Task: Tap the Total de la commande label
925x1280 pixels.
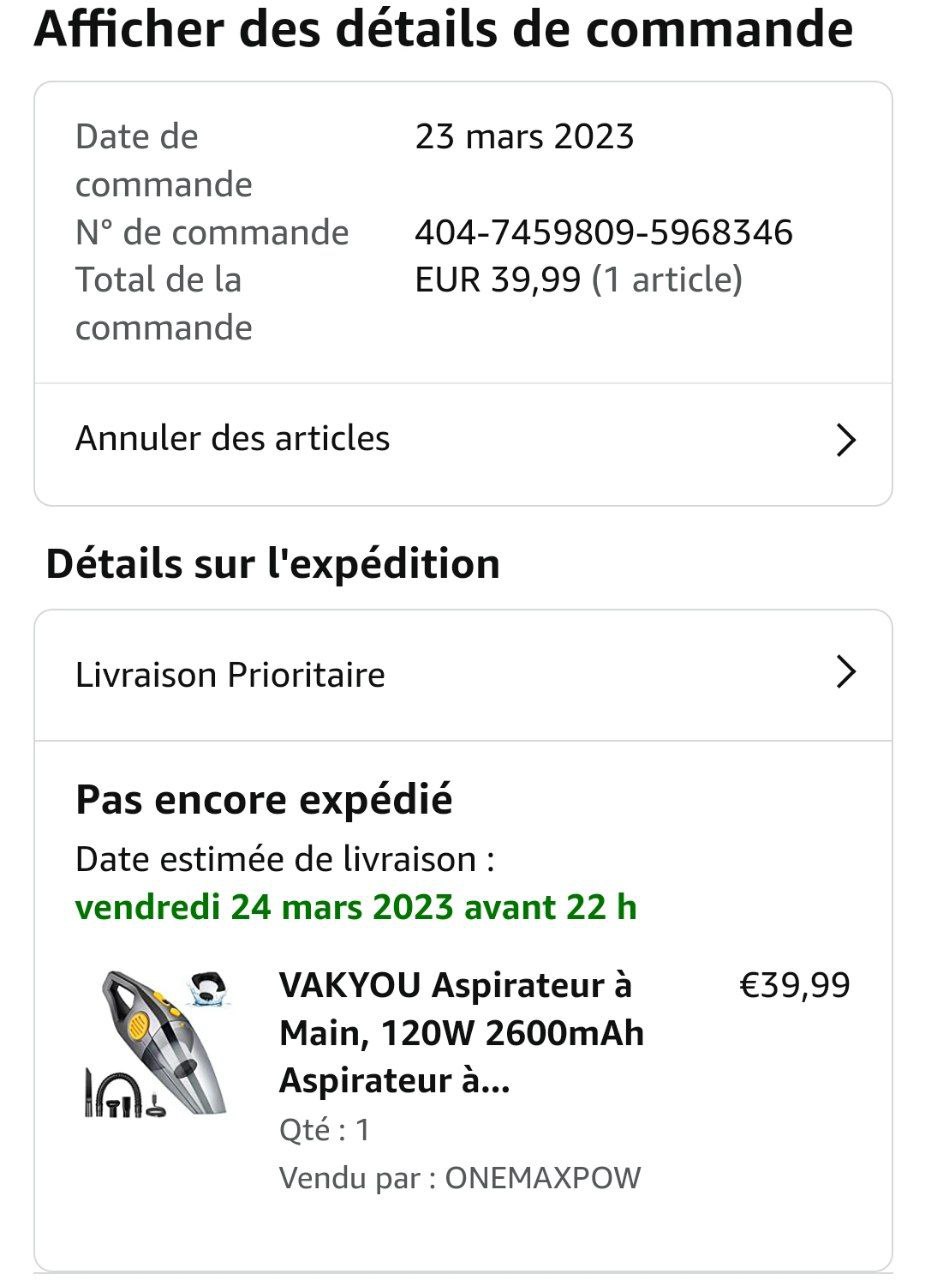Action: [164, 304]
